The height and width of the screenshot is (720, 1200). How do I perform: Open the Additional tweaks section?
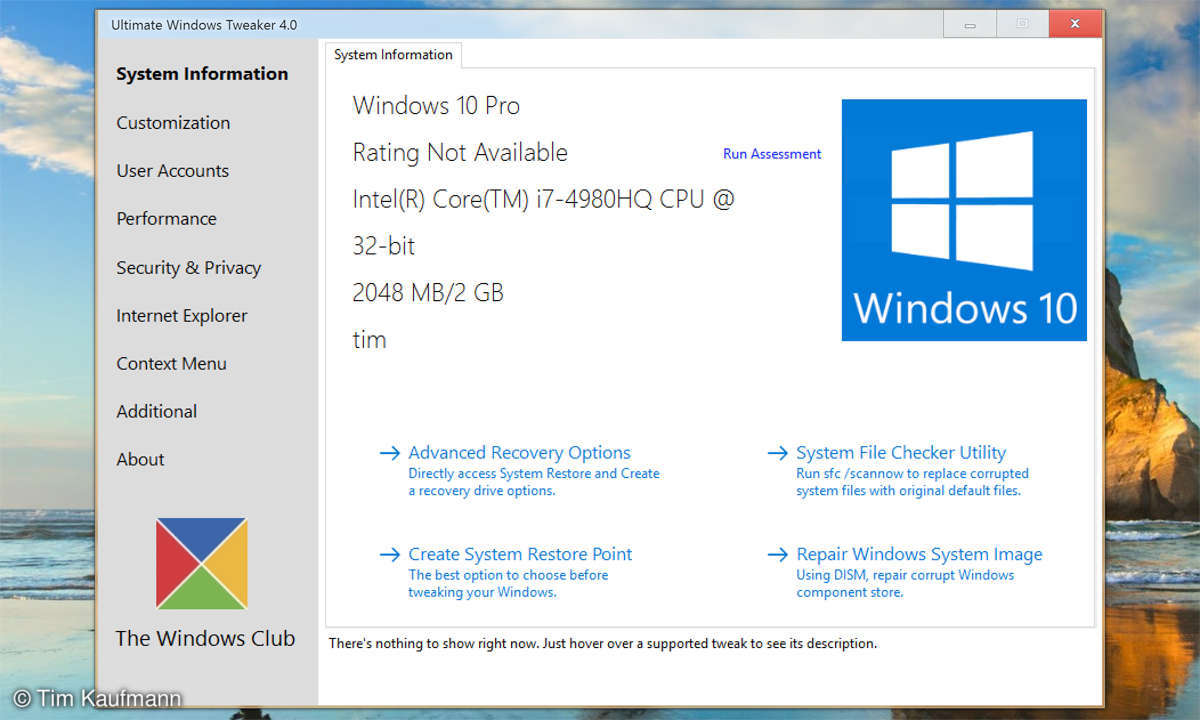click(156, 412)
